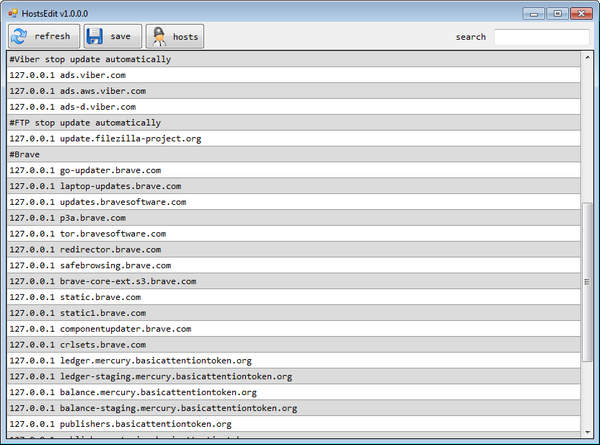600x445 pixels.
Task: Select the 'tor.bravesoftware.com' row
Action: point(293,234)
